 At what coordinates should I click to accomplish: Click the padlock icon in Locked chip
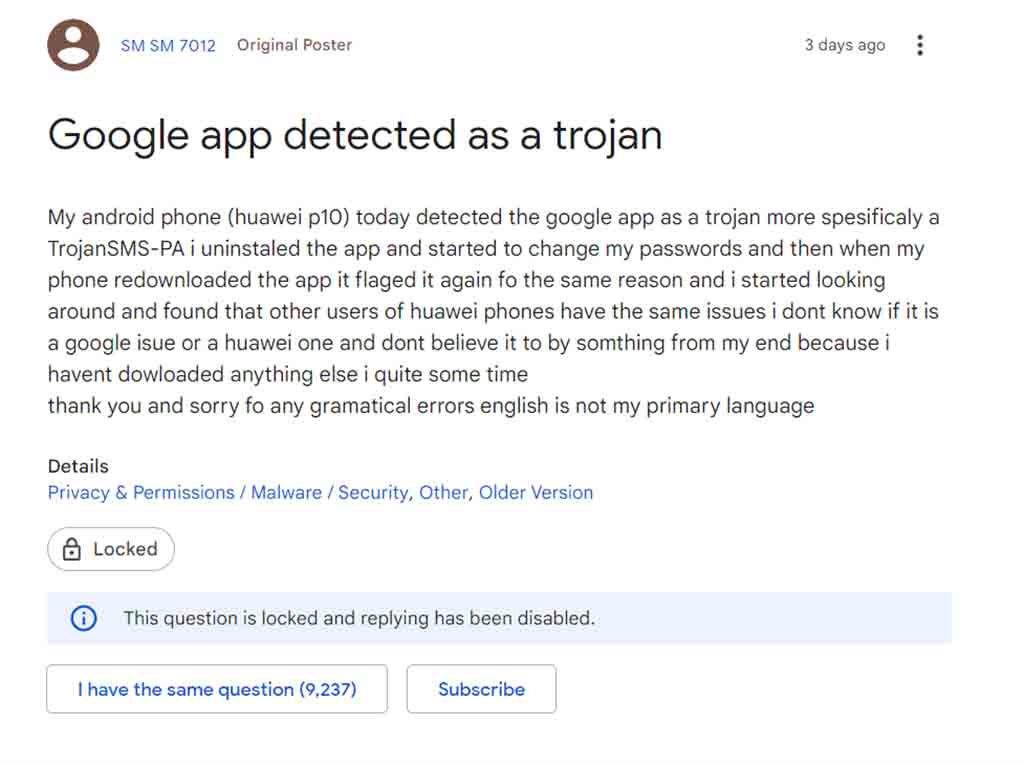click(72, 549)
